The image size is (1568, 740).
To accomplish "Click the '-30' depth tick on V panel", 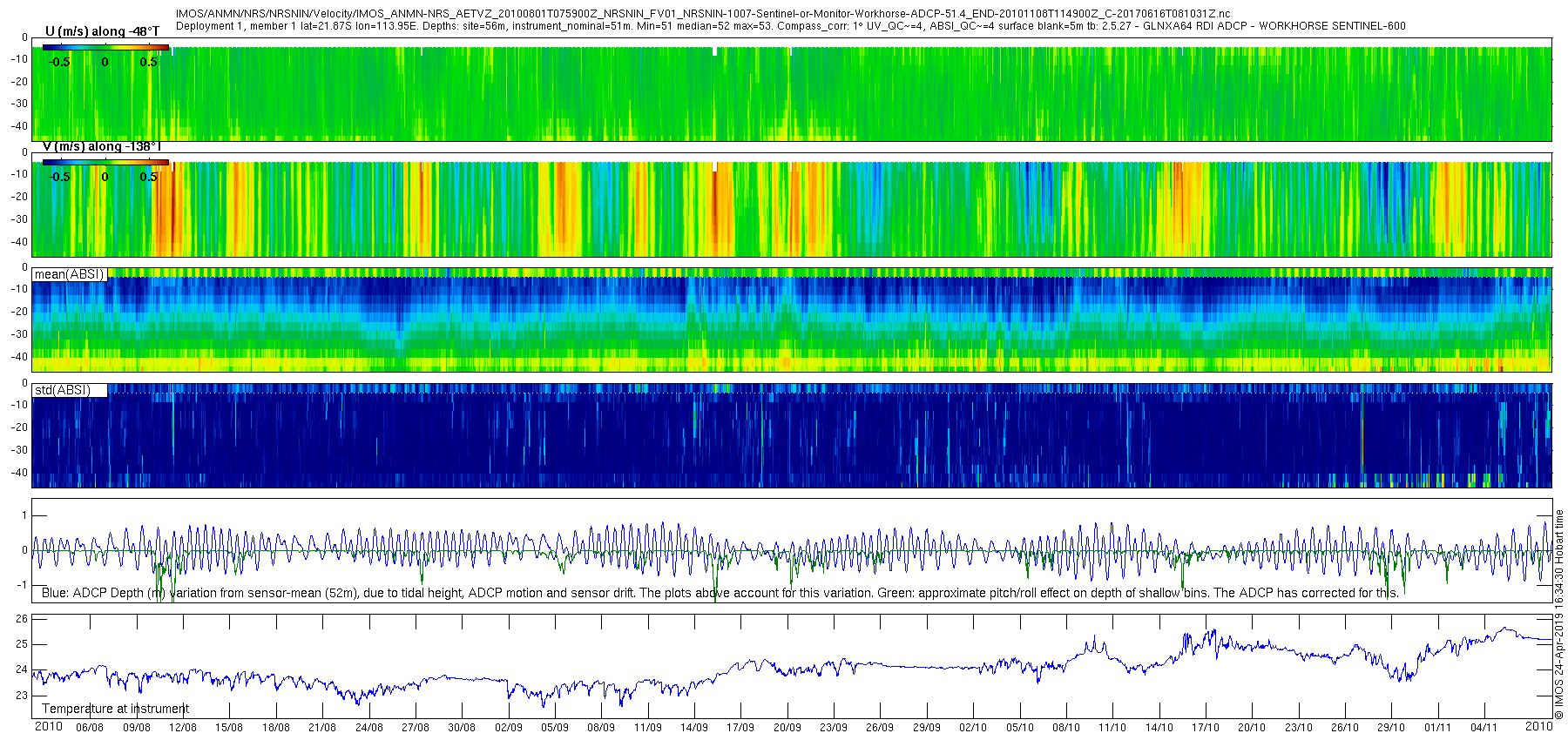I will pyautogui.click(x=19, y=219).
